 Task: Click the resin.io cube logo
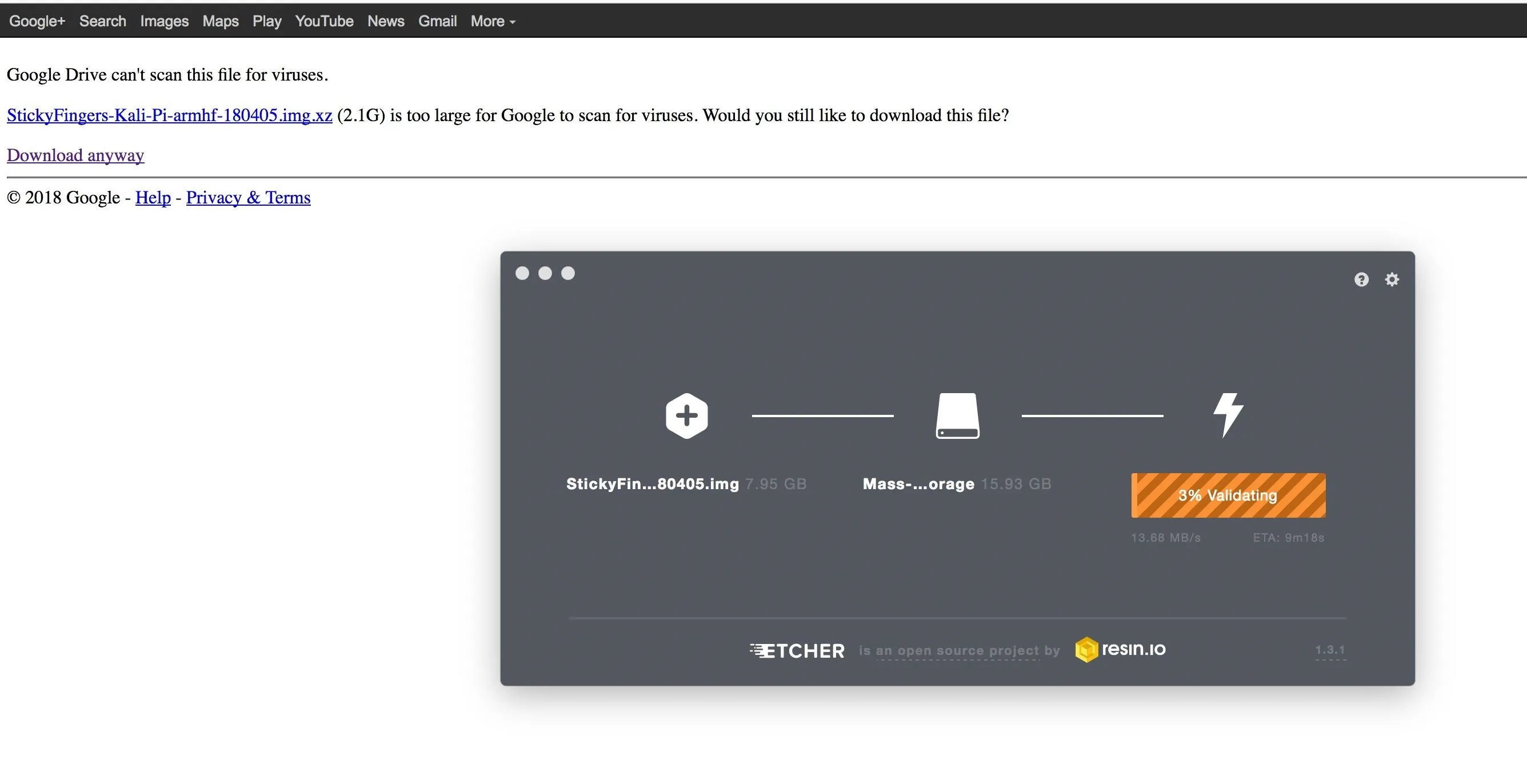(x=1086, y=650)
